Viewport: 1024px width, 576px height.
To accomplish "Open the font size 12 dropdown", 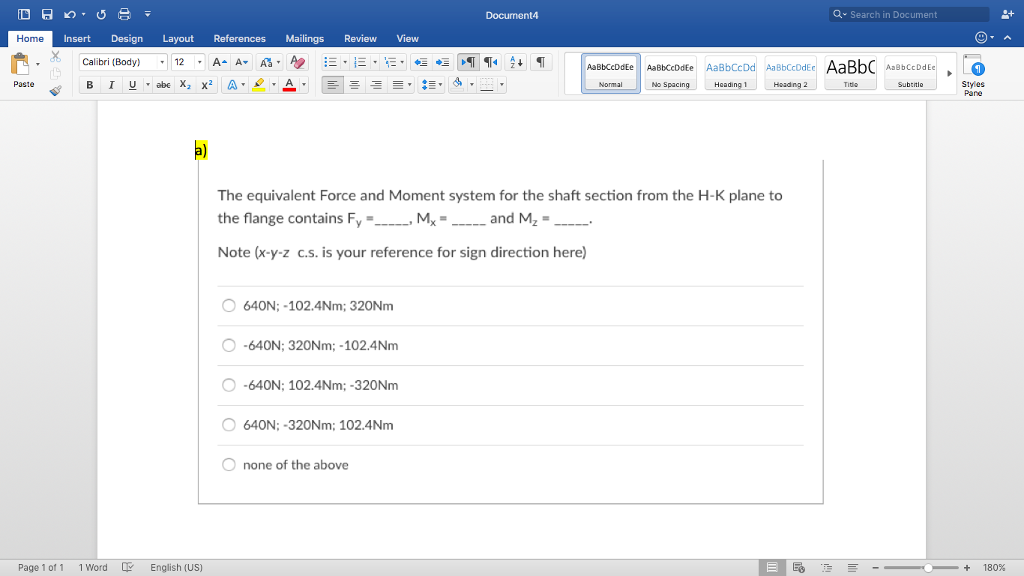I will tap(200, 62).
